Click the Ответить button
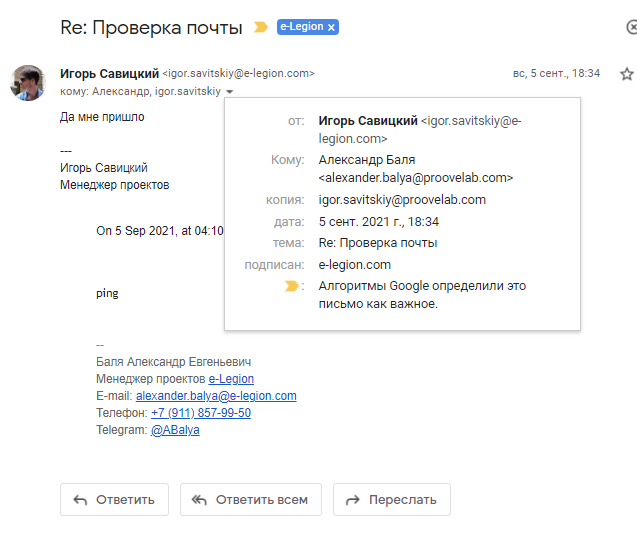The width and height of the screenshot is (637, 557). [114, 499]
